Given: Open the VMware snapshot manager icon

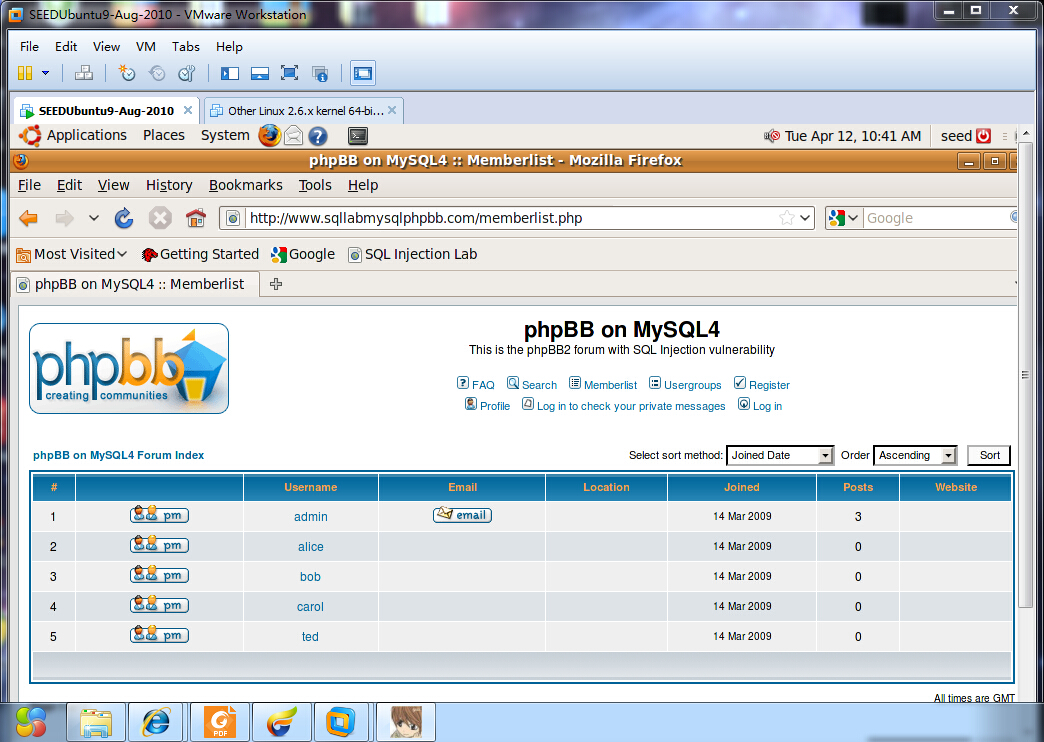Looking at the screenshot, I should (x=186, y=73).
